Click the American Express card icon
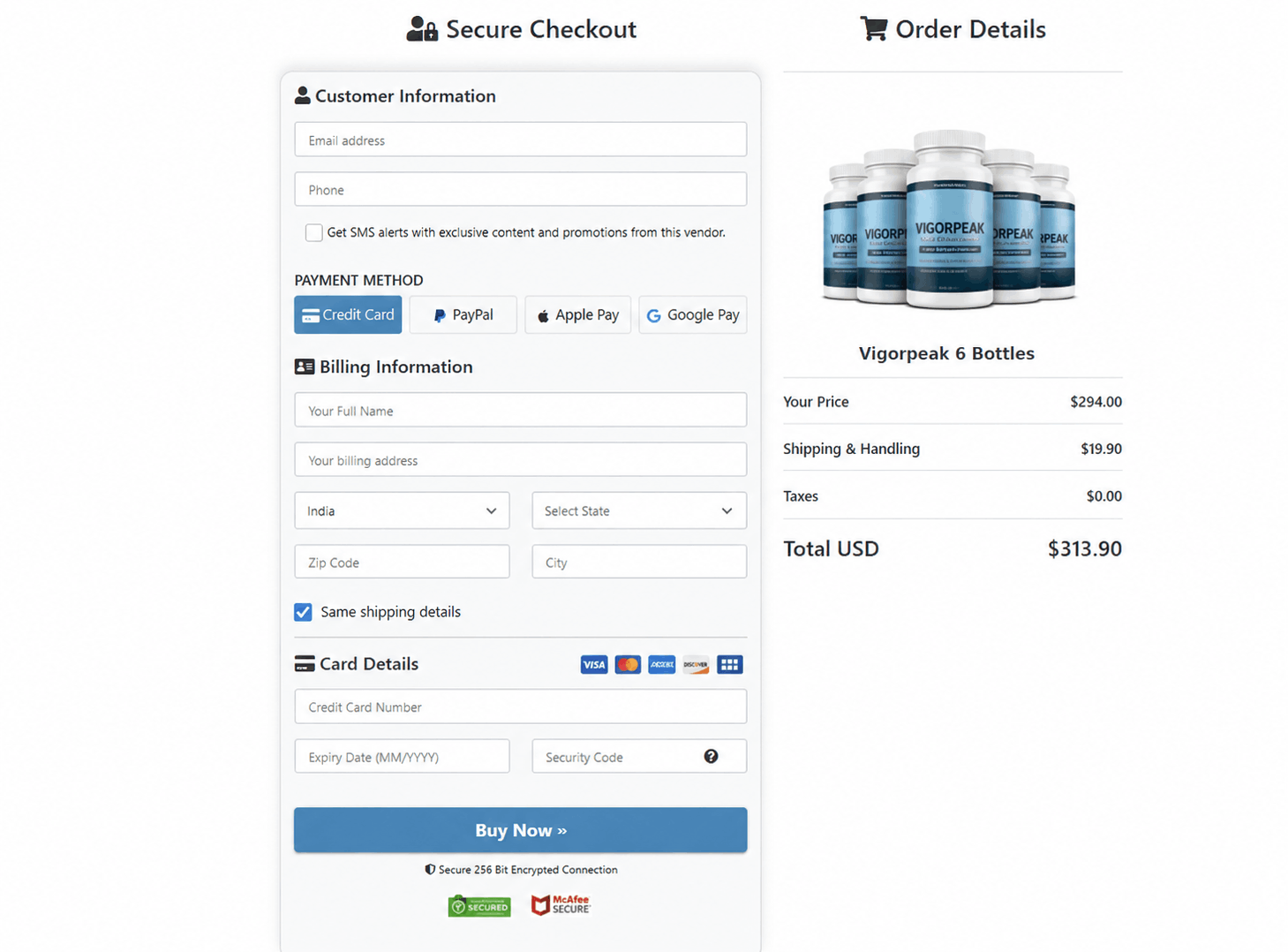 pyautogui.click(x=662, y=665)
